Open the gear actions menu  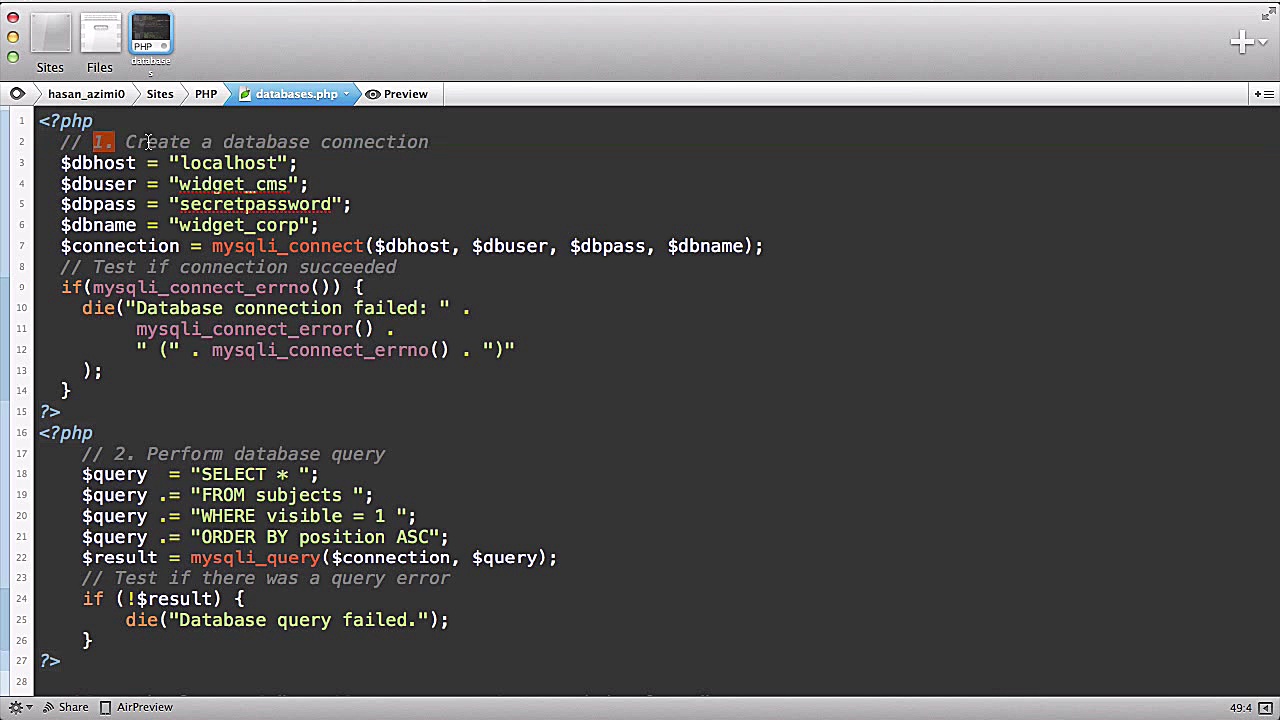pos(20,707)
